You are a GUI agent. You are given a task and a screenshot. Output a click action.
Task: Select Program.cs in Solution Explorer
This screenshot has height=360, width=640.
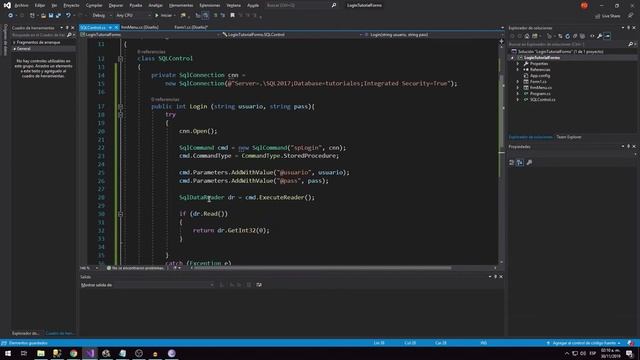tap(540, 93)
